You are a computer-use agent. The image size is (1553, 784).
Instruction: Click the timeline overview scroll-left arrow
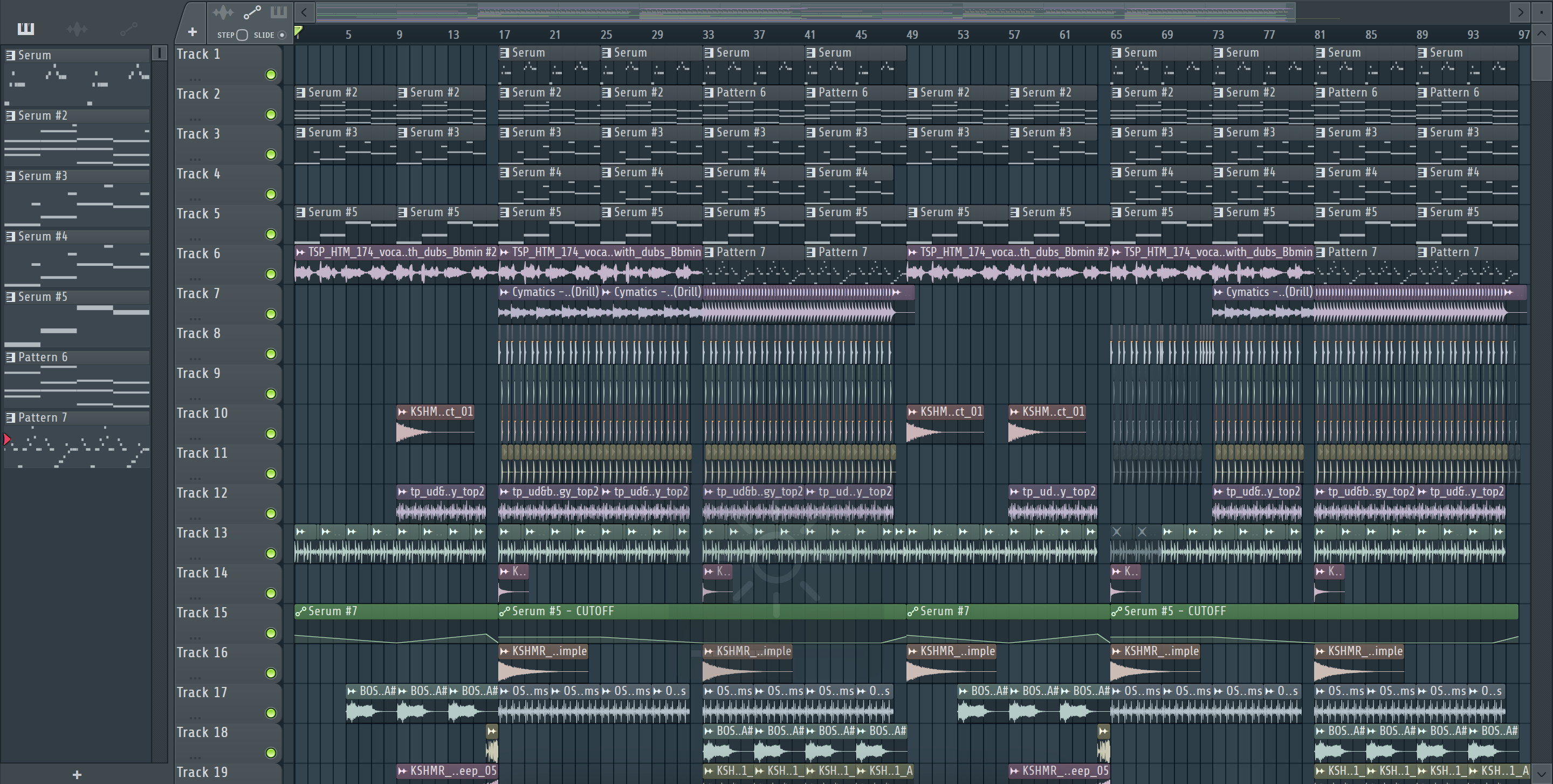305,11
